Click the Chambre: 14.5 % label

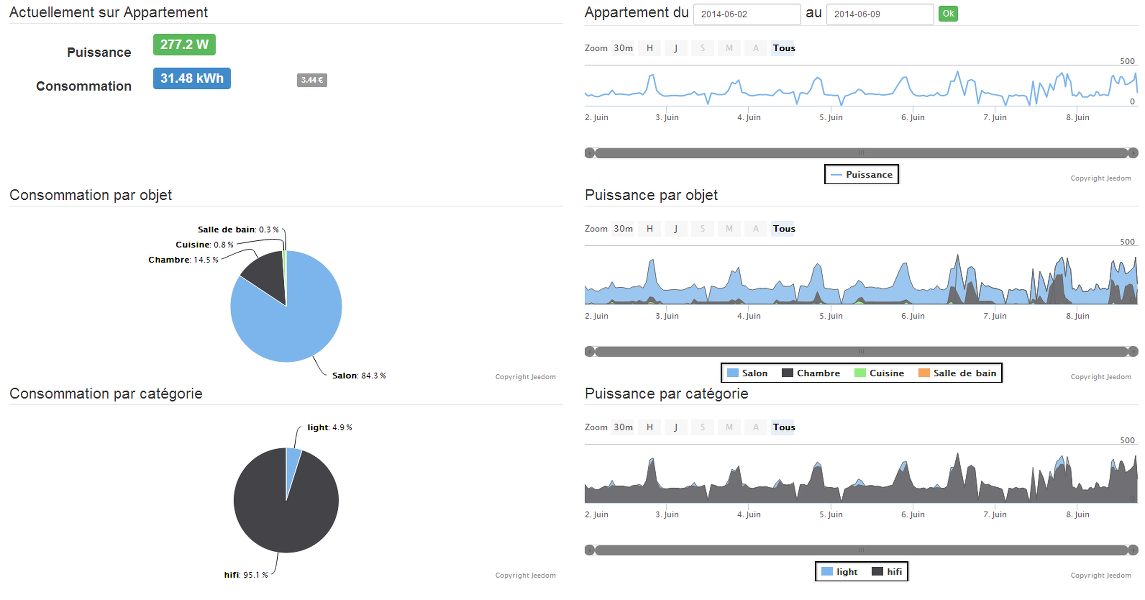point(183,260)
